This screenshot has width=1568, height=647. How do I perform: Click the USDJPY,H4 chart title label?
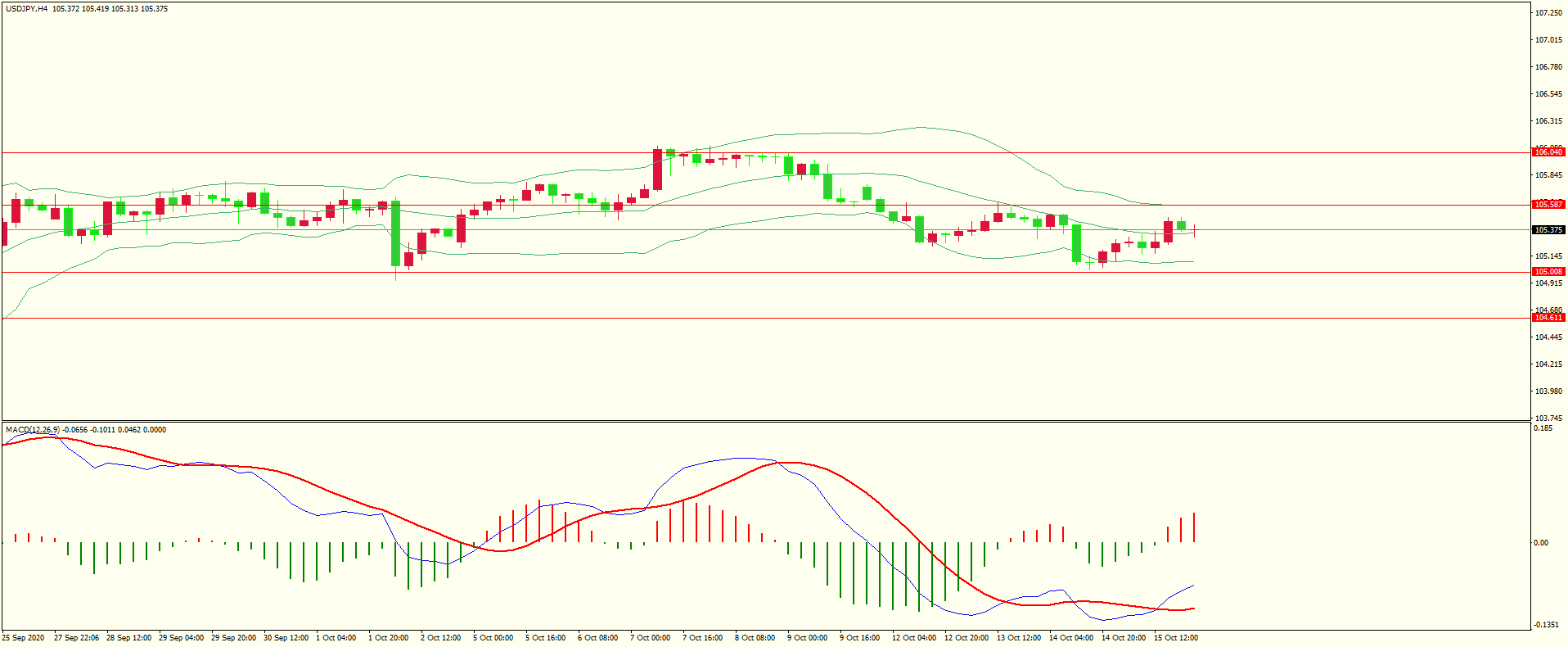pos(27,9)
